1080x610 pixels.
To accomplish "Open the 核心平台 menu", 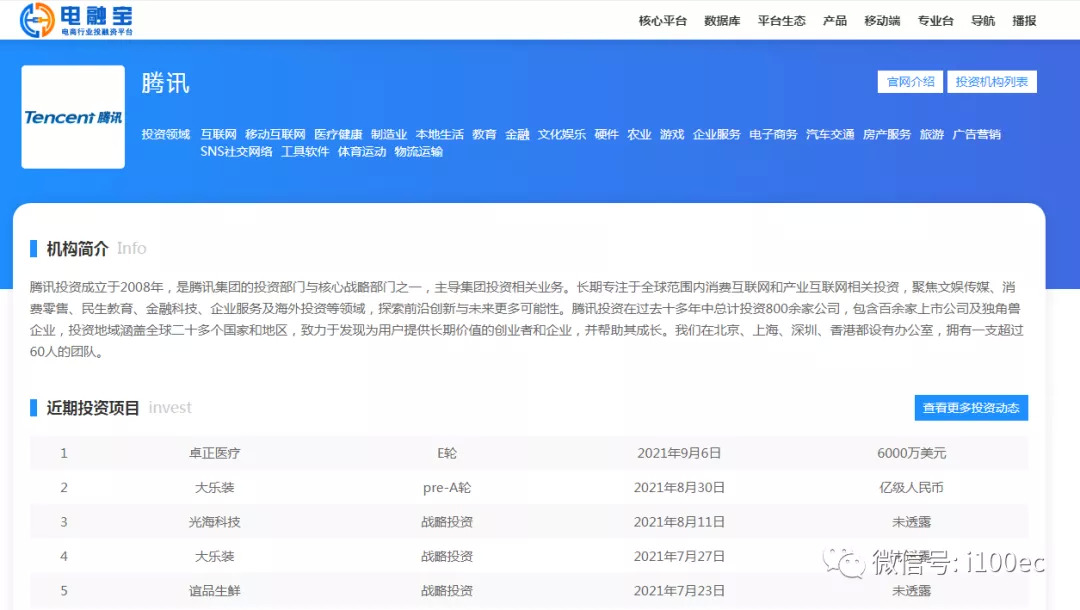I will click(x=662, y=21).
